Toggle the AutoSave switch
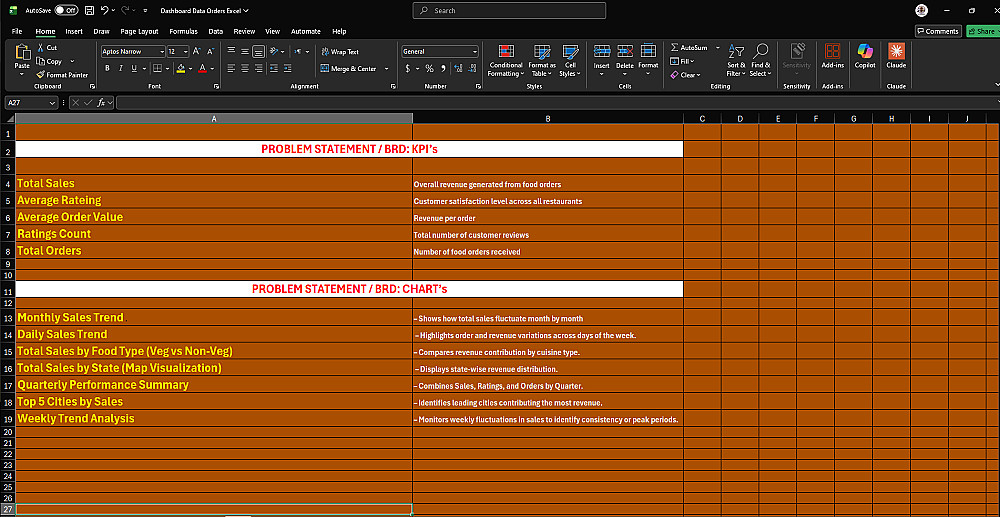1000x517 pixels. pos(66,10)
